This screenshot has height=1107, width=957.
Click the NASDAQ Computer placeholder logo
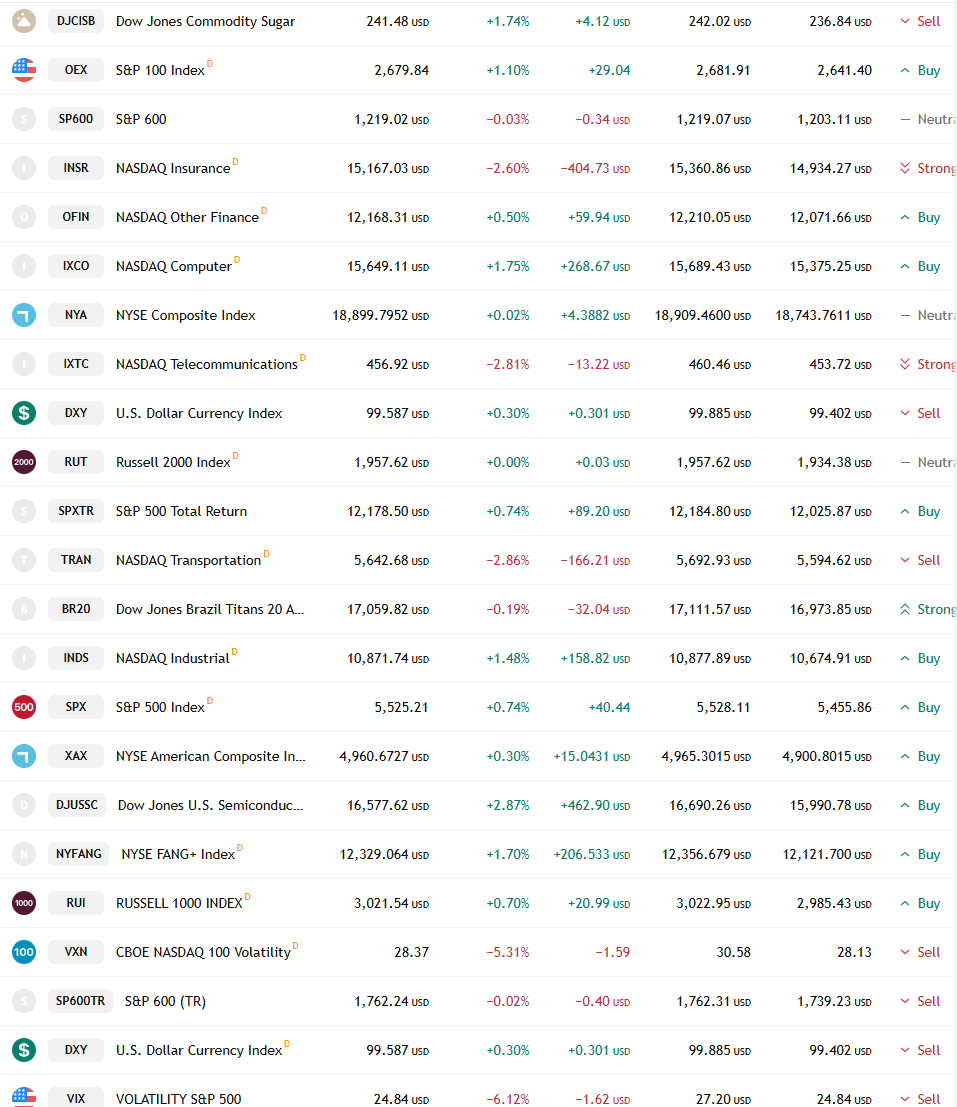click(24, 266)
